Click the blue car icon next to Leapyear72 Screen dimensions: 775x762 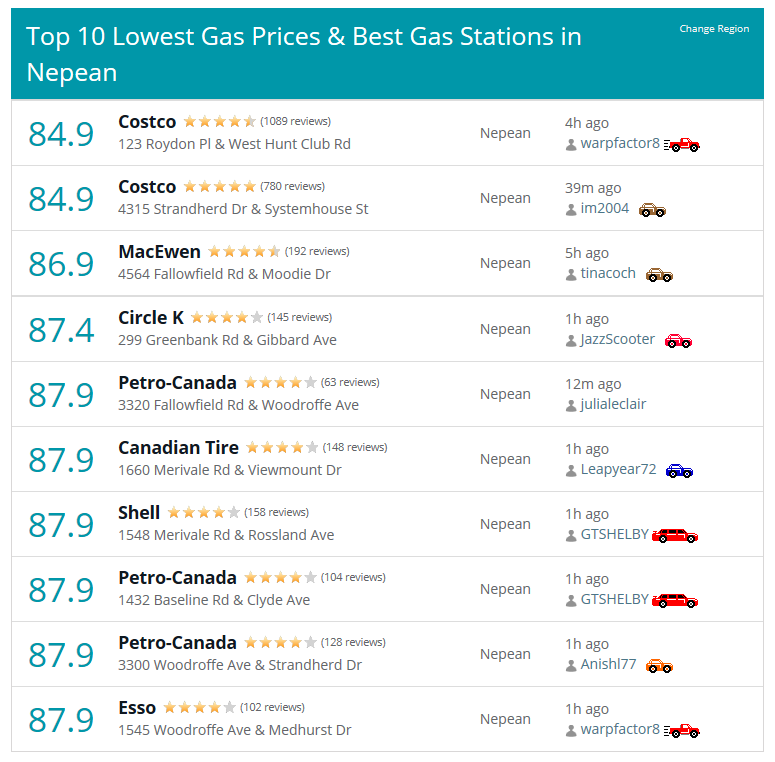(679, 471)
